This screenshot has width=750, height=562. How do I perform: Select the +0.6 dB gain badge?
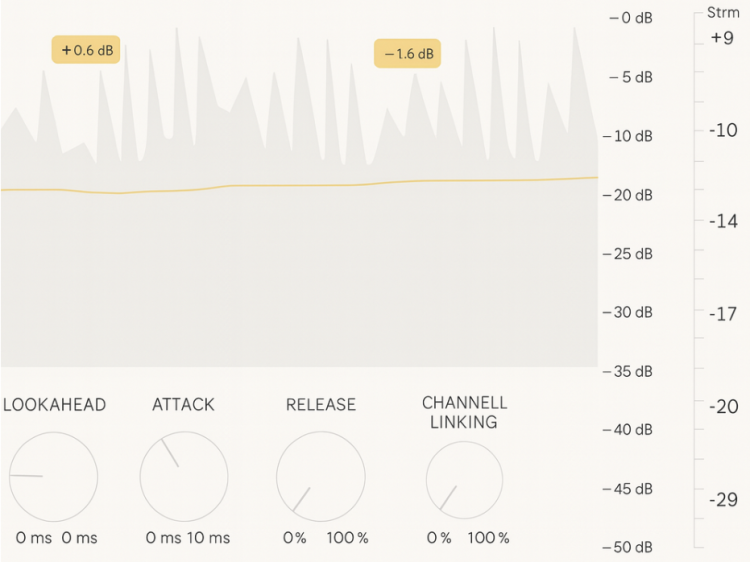point(86,50)
